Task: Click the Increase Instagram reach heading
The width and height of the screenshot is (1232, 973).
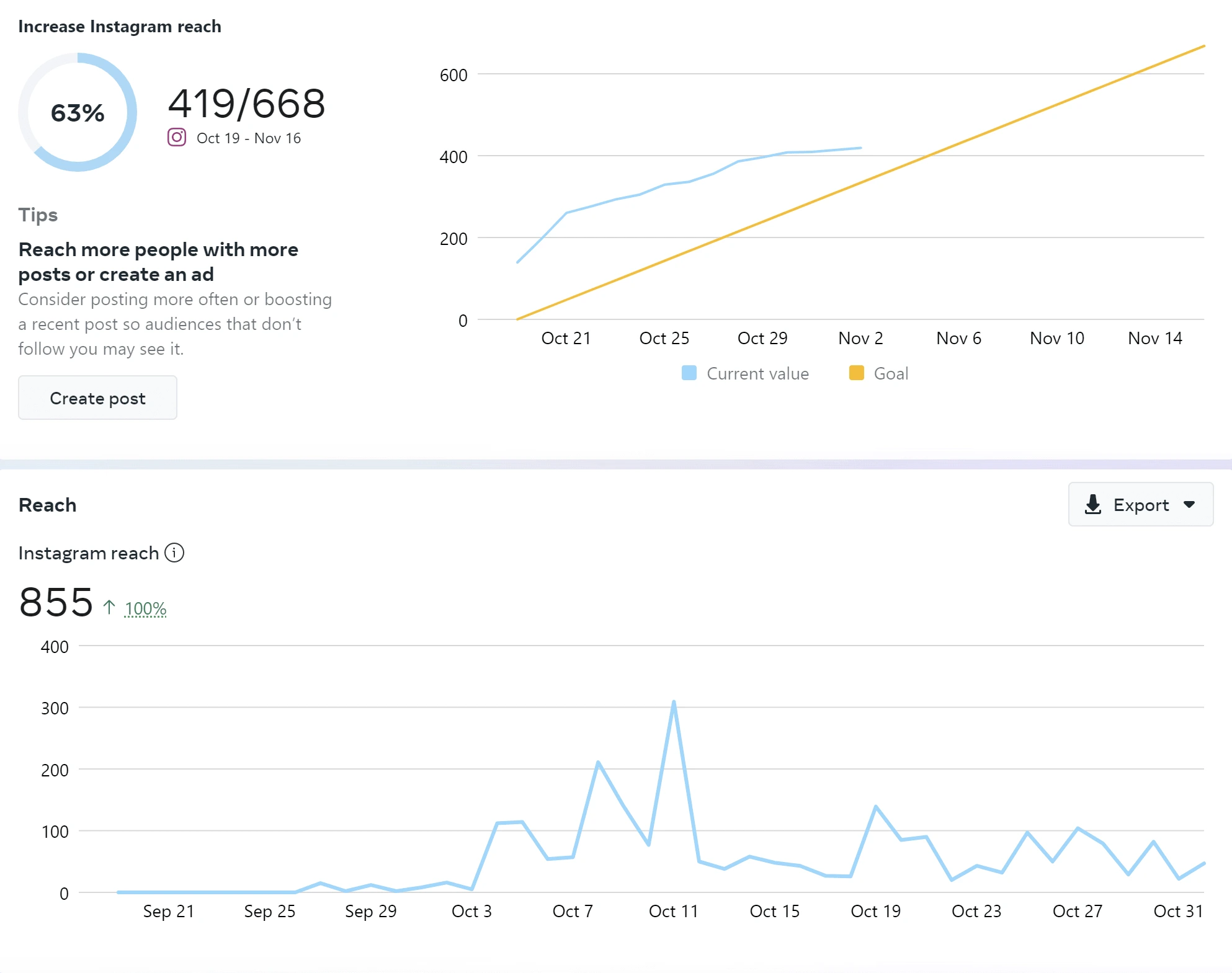Action: [120, 26]
